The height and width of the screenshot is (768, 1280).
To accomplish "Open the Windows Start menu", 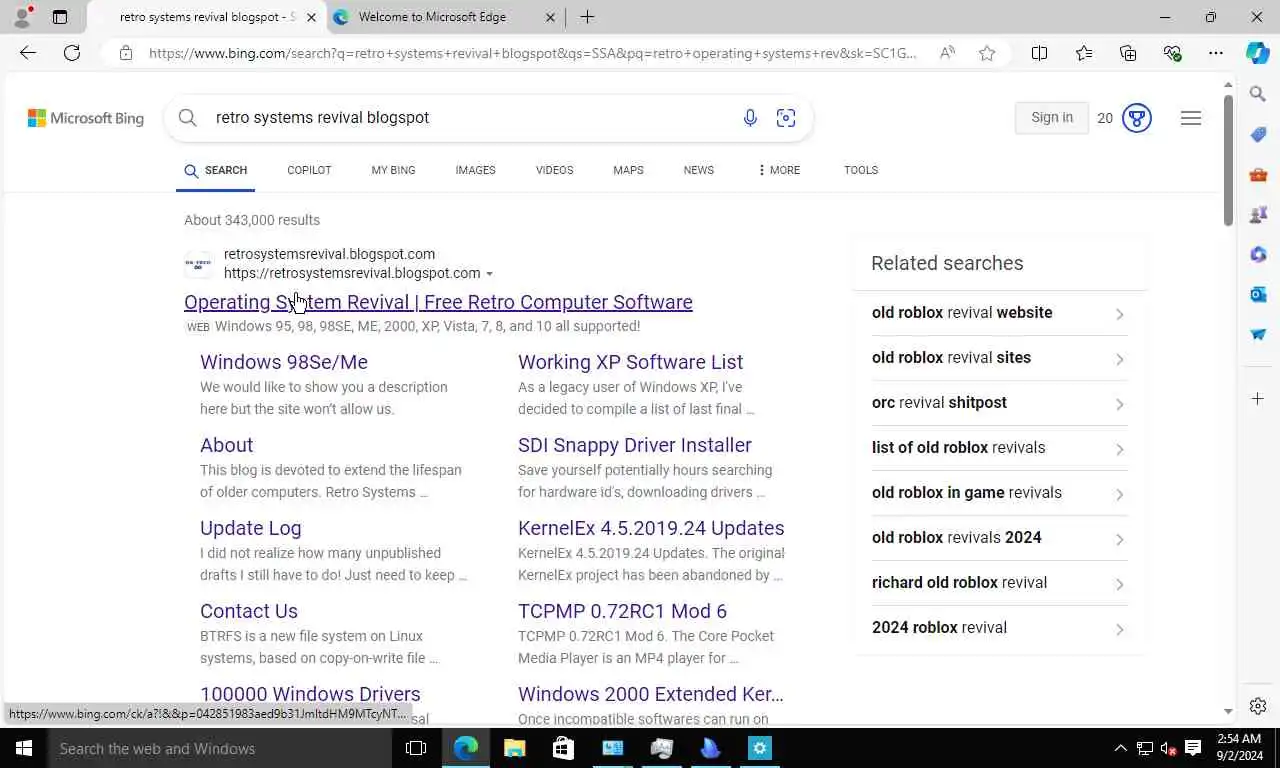I will [x=24, y=748].
